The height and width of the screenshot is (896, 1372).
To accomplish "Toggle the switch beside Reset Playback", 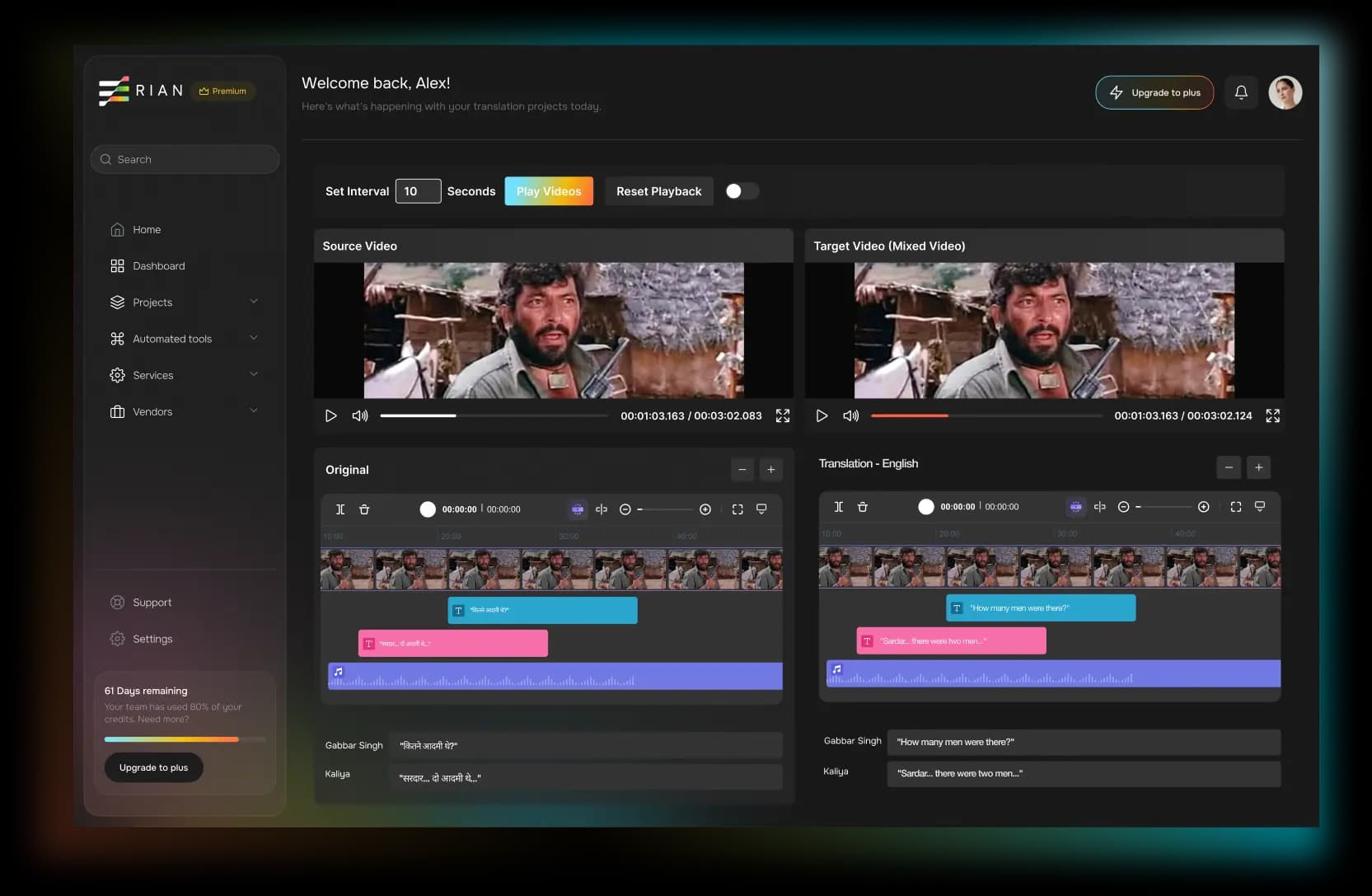I will (742, 191).
